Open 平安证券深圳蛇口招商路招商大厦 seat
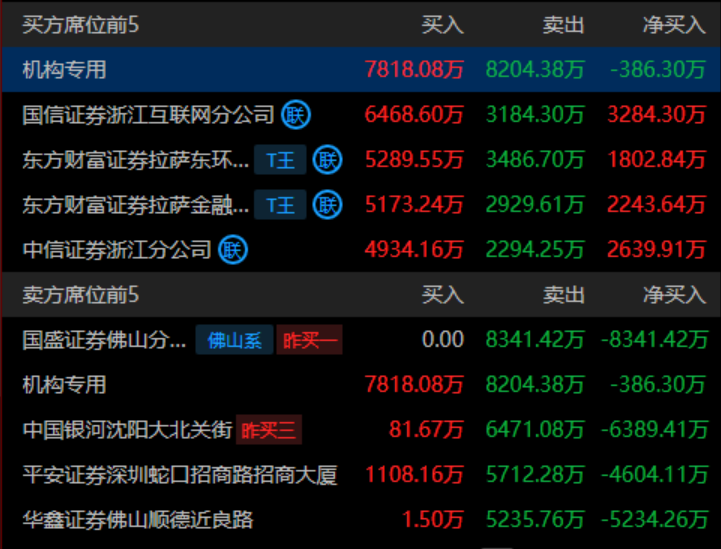 180,475
